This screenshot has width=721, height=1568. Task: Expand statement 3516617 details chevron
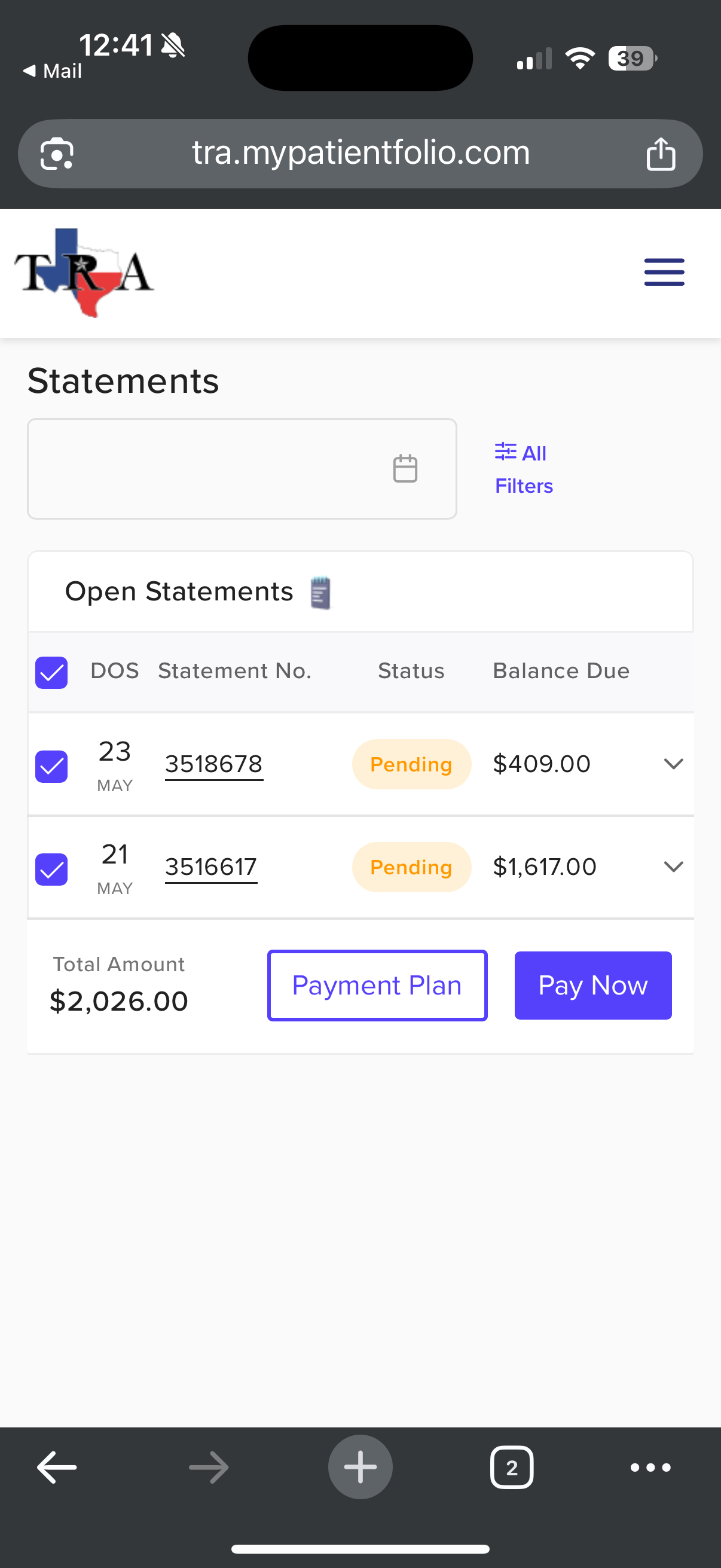[673, 866]
